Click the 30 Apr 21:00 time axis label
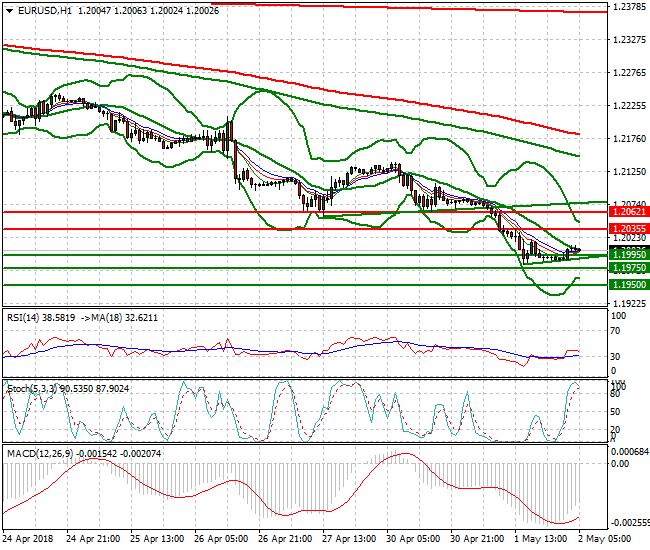This screenshot has height=550, width=650. click(477, 539)
